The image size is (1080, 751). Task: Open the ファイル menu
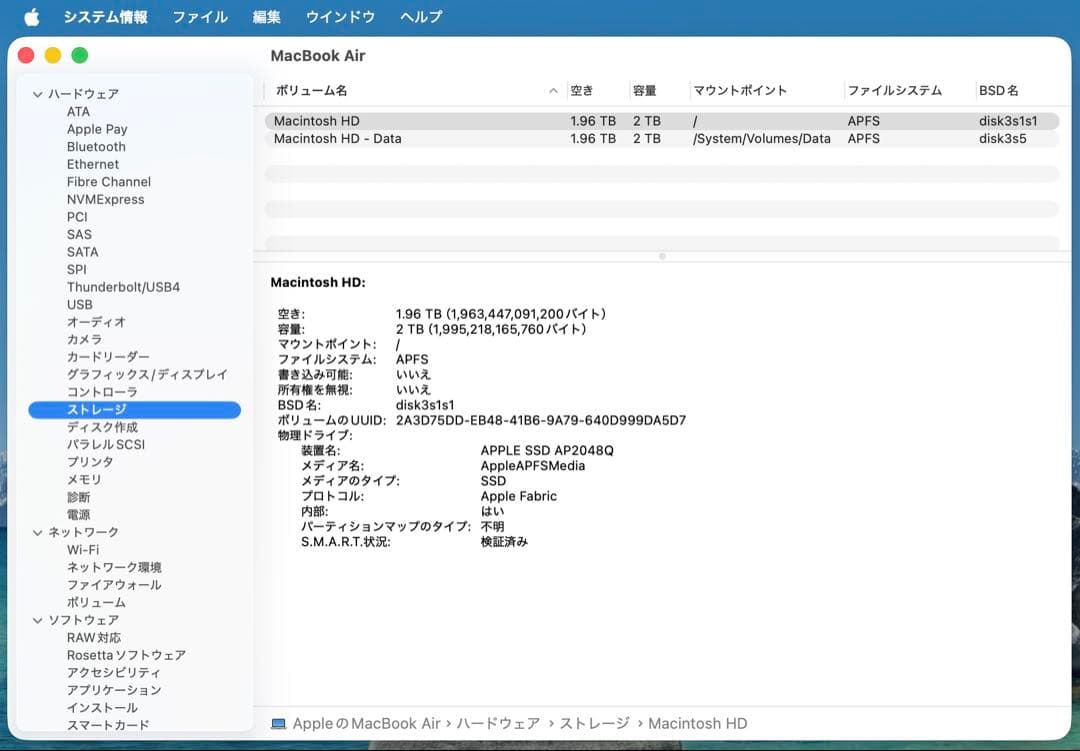tap(200, 16)
